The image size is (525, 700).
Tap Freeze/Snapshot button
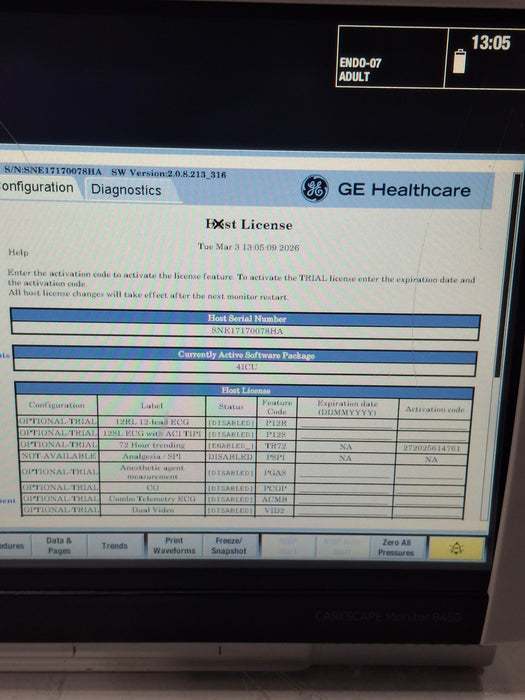(229, 546)
